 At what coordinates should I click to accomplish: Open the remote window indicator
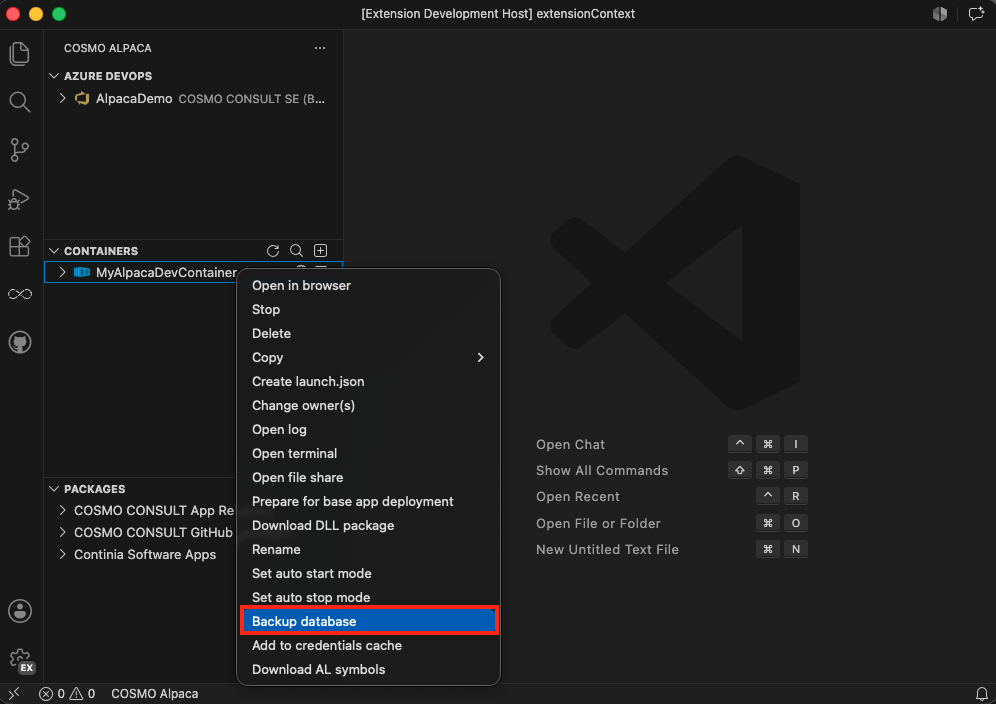click(x=14, y=694)
